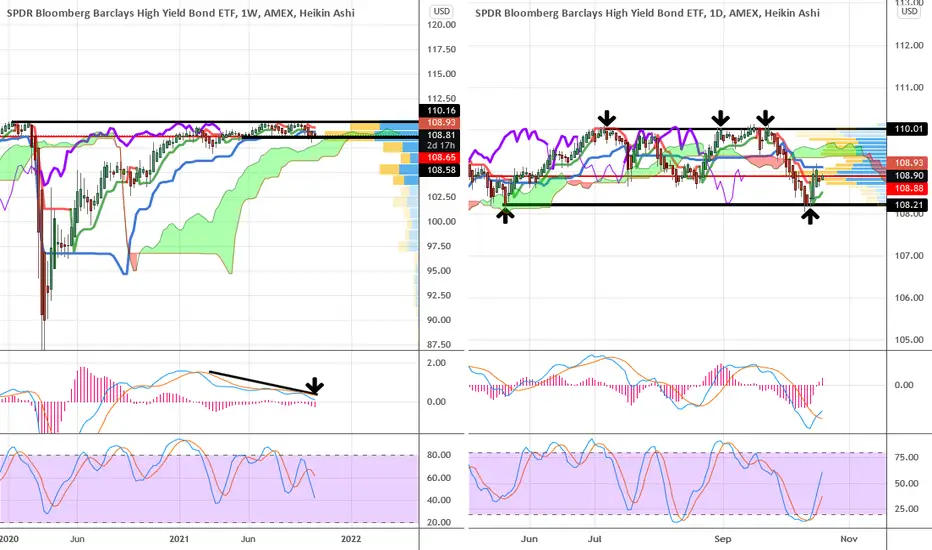Click the 60.00 stochastic scale value
The width and height of the screenshot is (932, 550).
coord(439,477)
